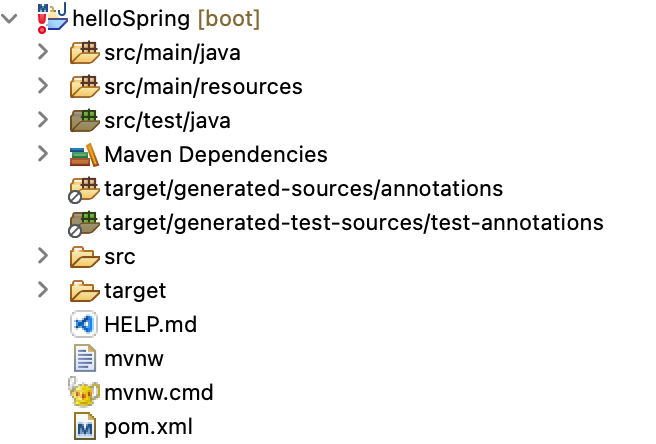
Task: Click the mvnw.cmd file icon
Action: coord(84,393)
